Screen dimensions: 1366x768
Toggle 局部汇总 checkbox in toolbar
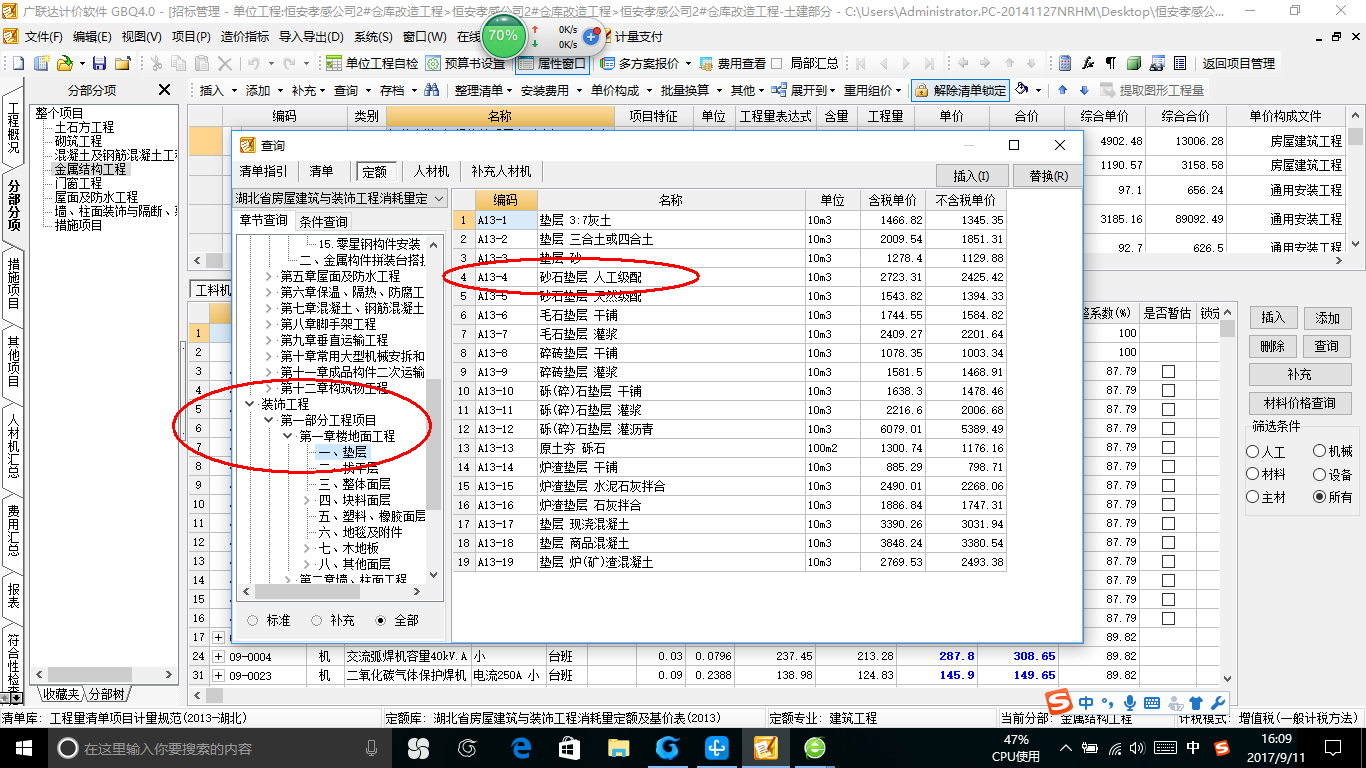click(777, 63)
